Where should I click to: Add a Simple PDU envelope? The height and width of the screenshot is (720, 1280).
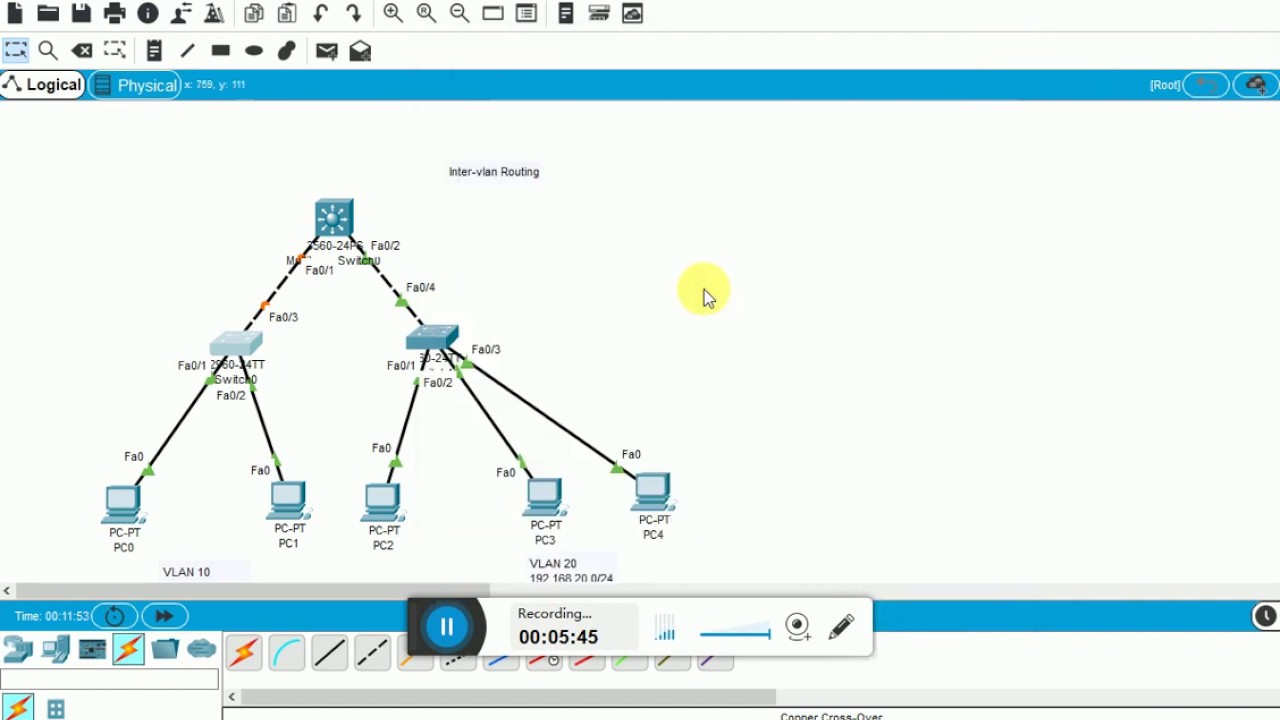pos(327,50)
